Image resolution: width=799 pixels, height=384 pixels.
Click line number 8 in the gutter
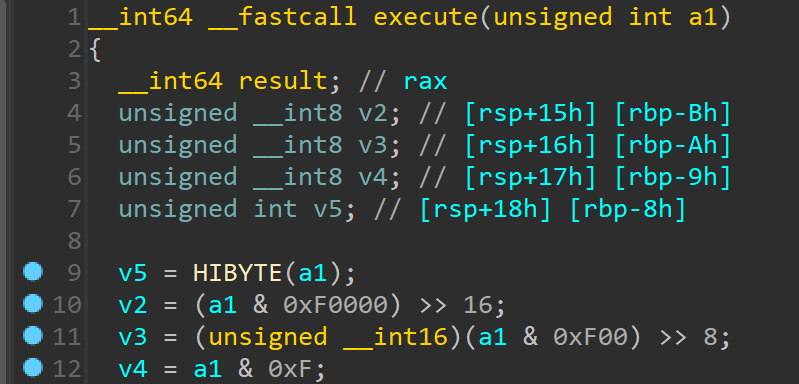point(74,241)
